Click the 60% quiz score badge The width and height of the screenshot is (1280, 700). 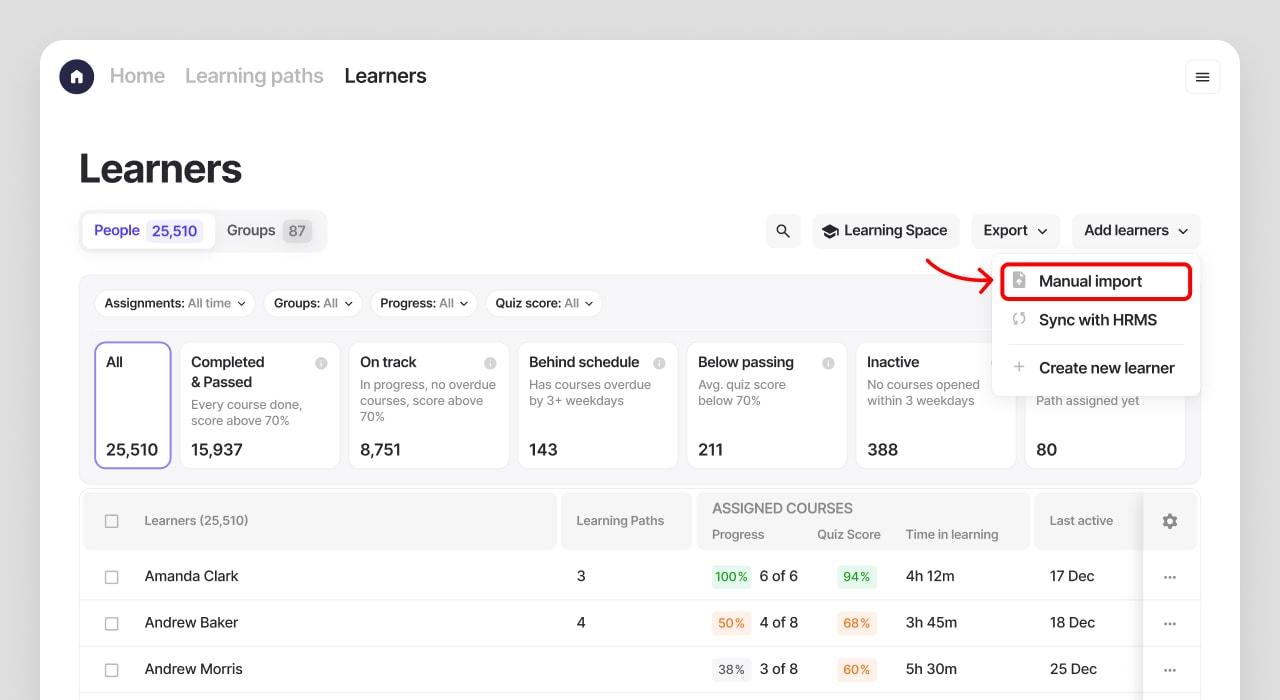pos(857,670)
